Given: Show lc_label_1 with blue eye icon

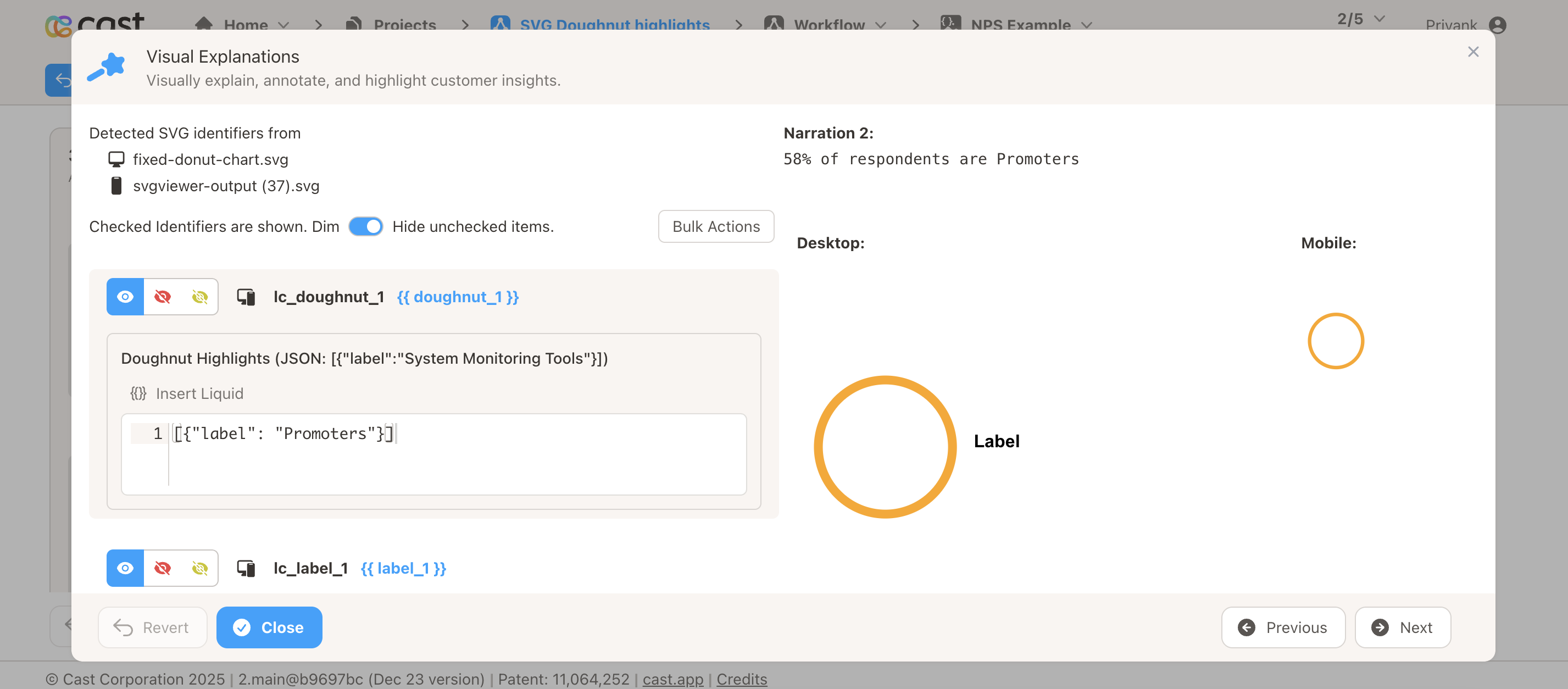Looking at the screenshot, I should [125, 568].
